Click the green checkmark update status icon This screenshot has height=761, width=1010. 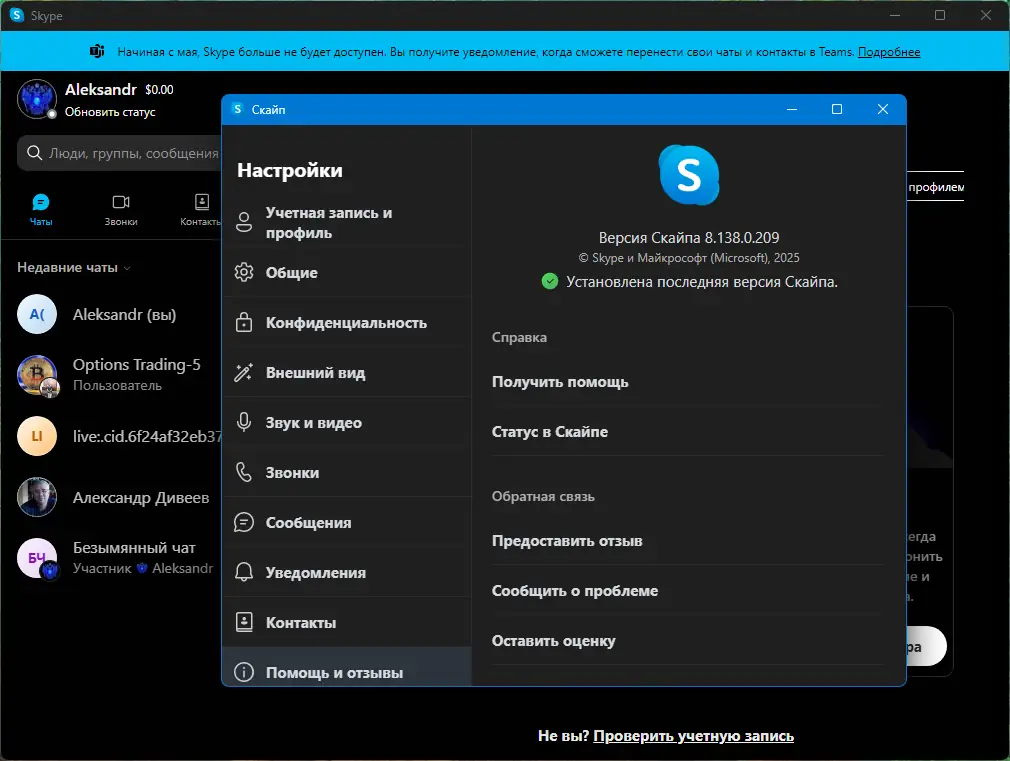[x=549, y=282]
